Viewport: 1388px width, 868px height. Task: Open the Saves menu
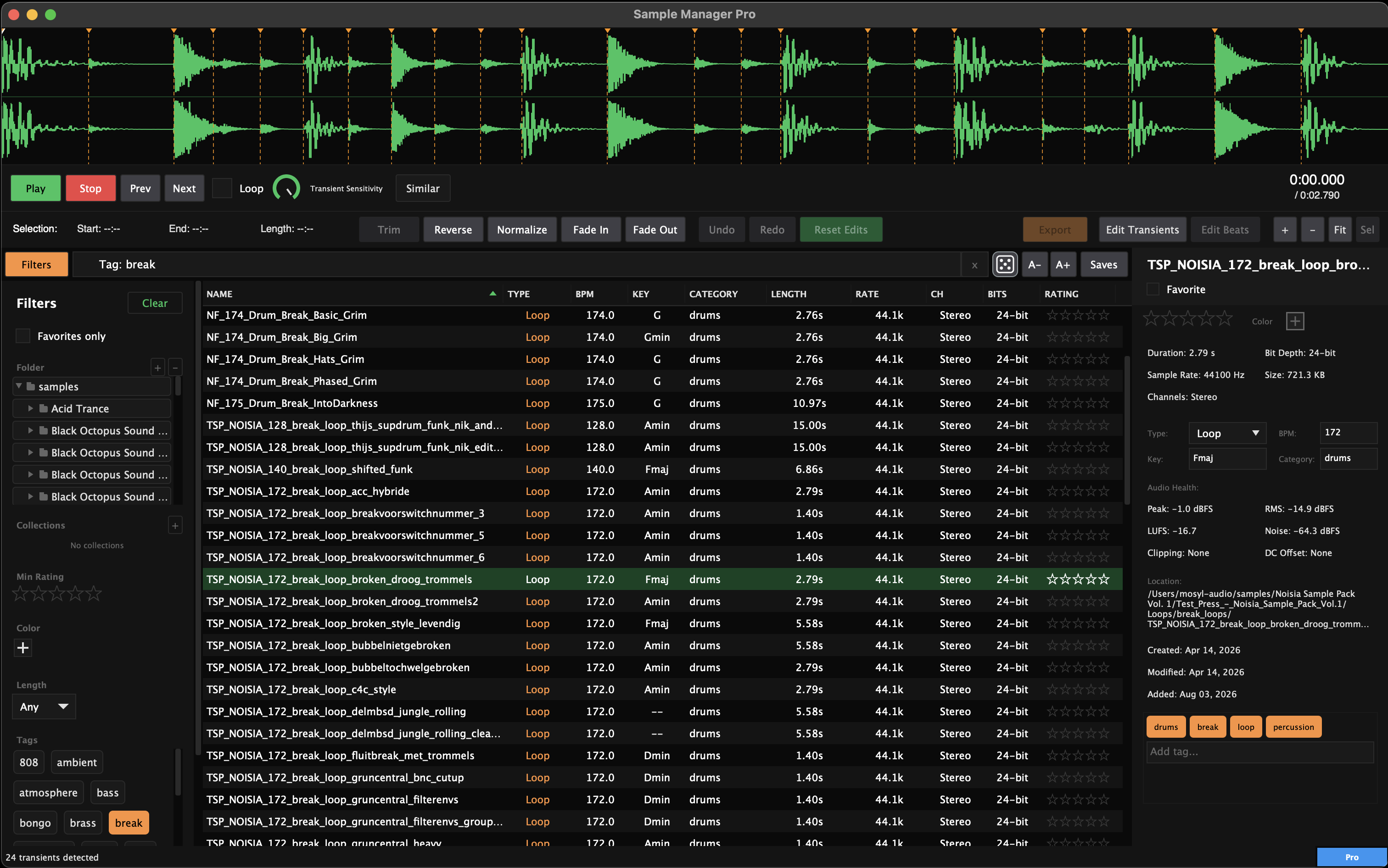pyautogui.click(x=1104, y=265)
